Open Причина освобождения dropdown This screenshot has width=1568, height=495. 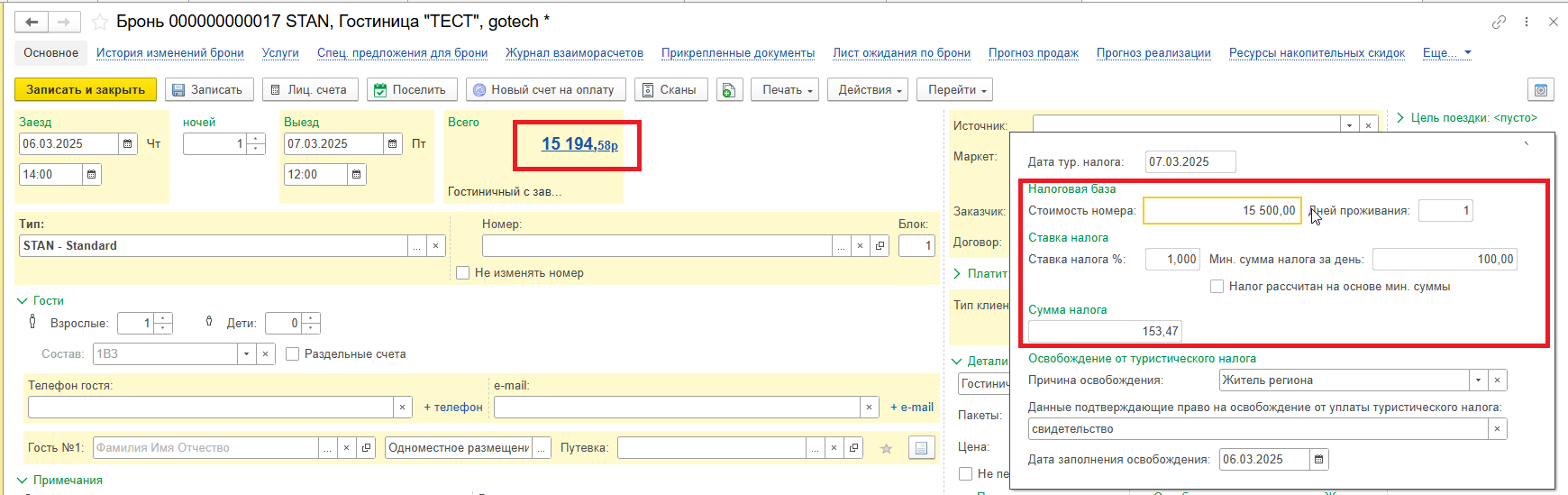coord(1479,380)
